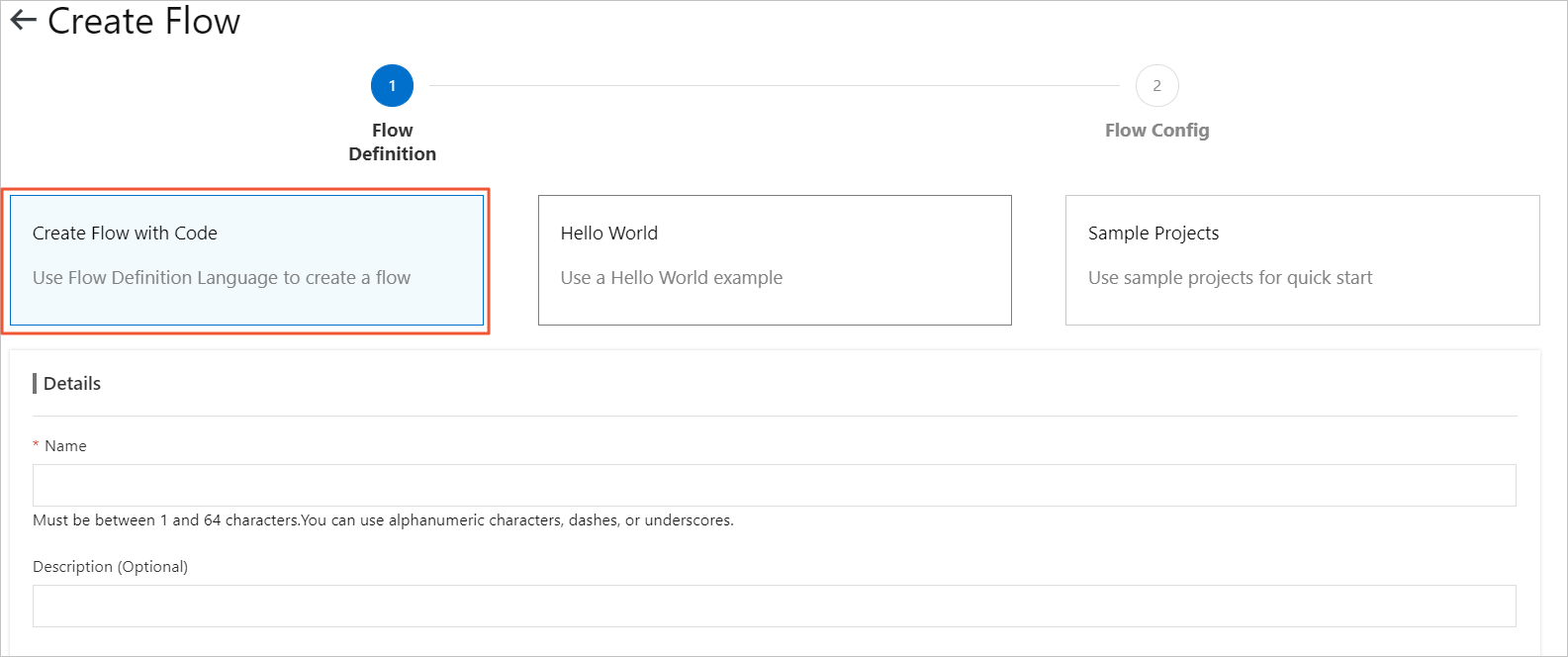Click the 'Use a Hello World example' text
The image size is (1568, 657).
(672, 278)
